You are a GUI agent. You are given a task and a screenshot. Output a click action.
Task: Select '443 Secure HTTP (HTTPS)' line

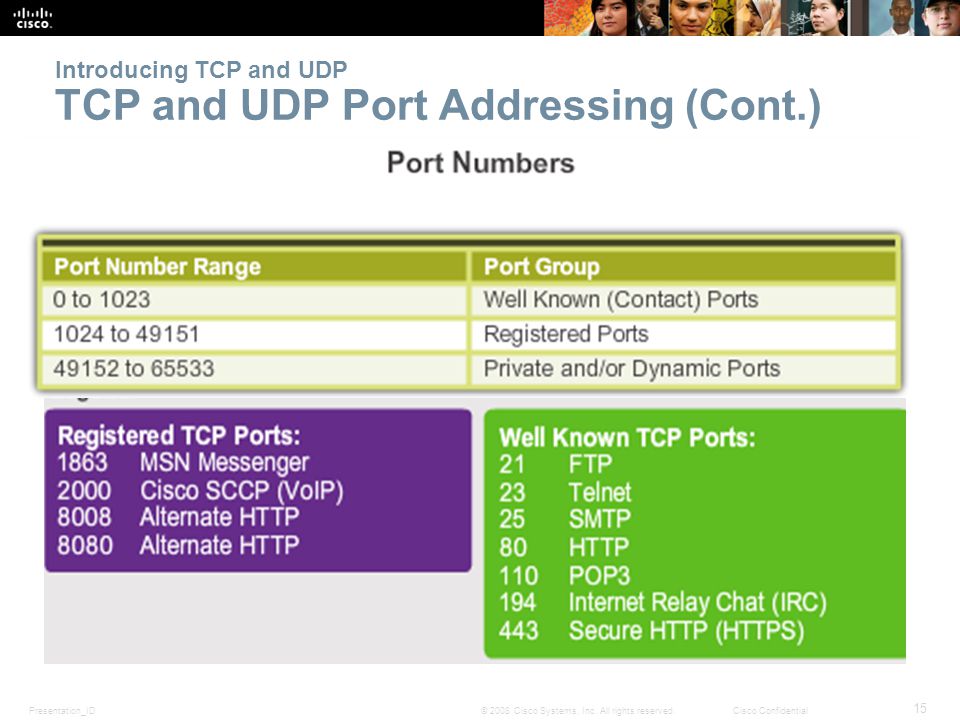(651, 631)
